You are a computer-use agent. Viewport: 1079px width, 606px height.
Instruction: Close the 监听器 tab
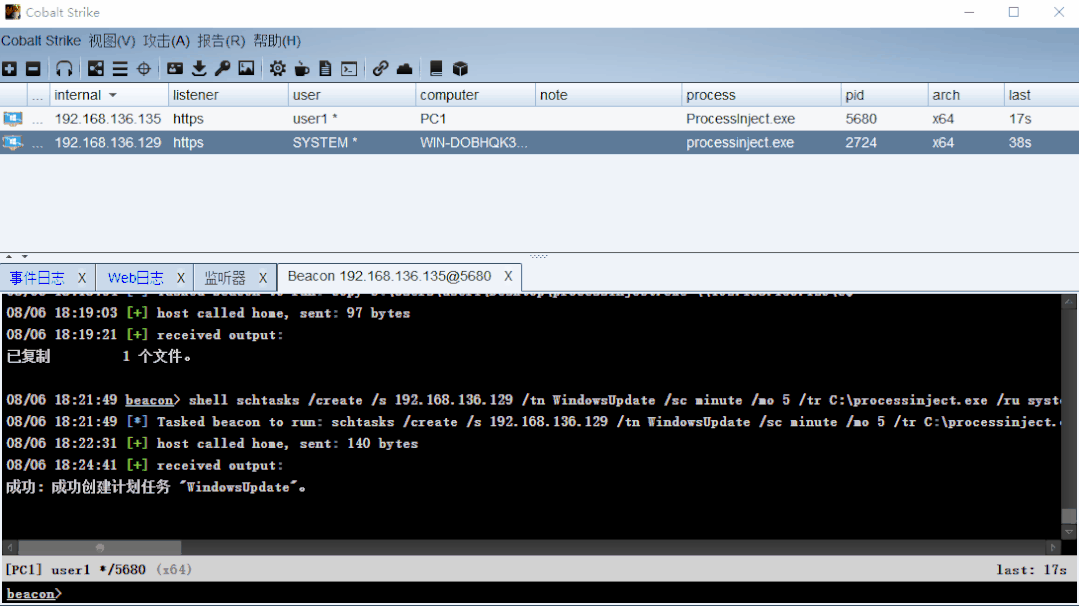[x=263, y=278]
